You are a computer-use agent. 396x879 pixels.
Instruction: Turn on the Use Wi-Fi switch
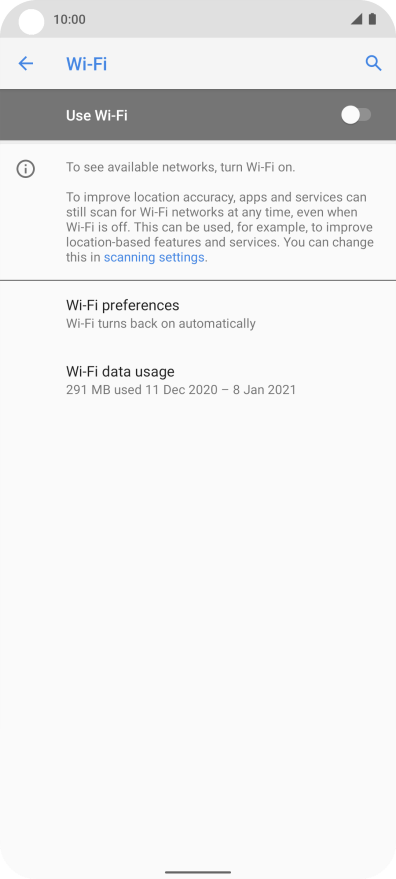tap(356, 115)
